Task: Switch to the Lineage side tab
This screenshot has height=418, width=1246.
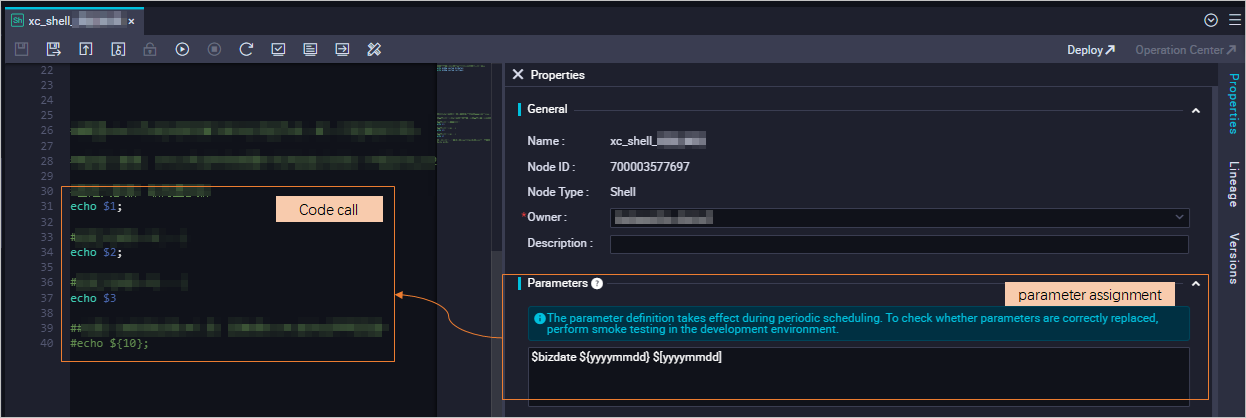Action: coord(1233,184)
